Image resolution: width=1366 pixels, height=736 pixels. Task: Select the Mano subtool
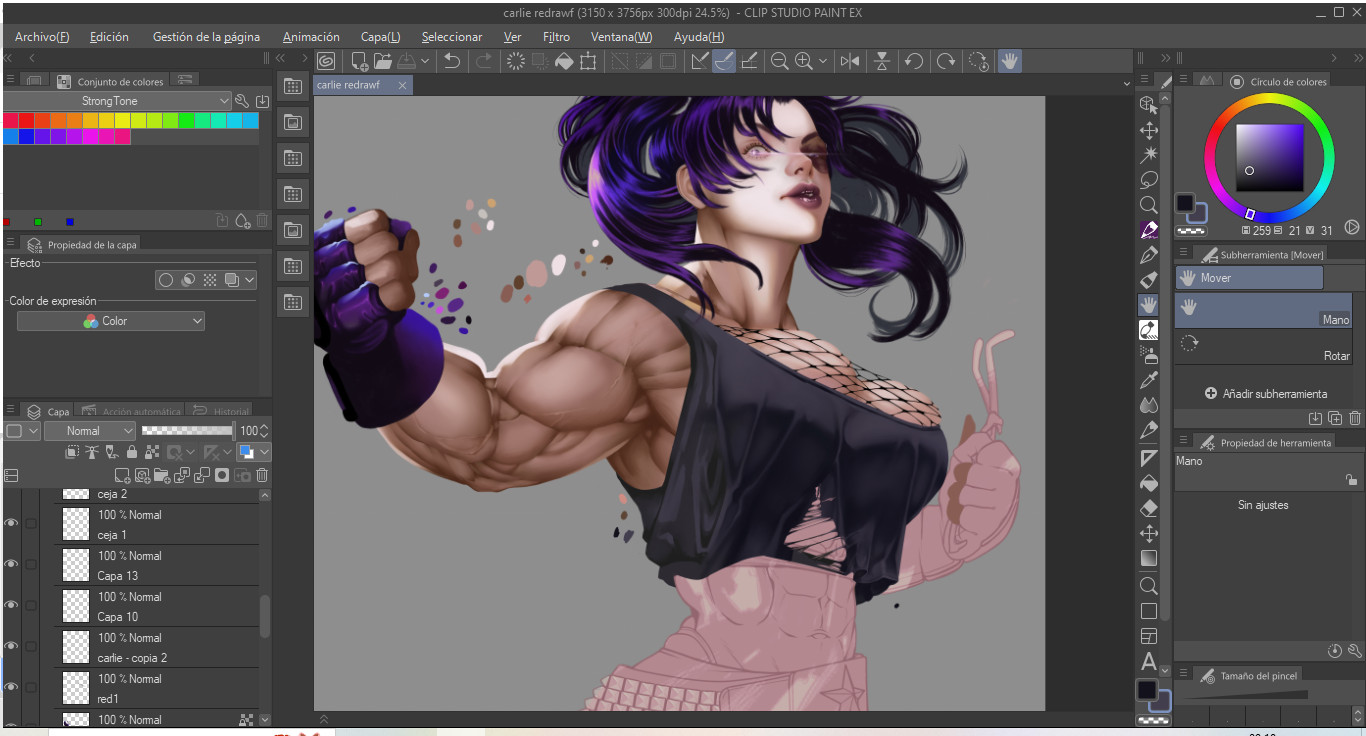pyautogui.click(x=1264, y=310)
